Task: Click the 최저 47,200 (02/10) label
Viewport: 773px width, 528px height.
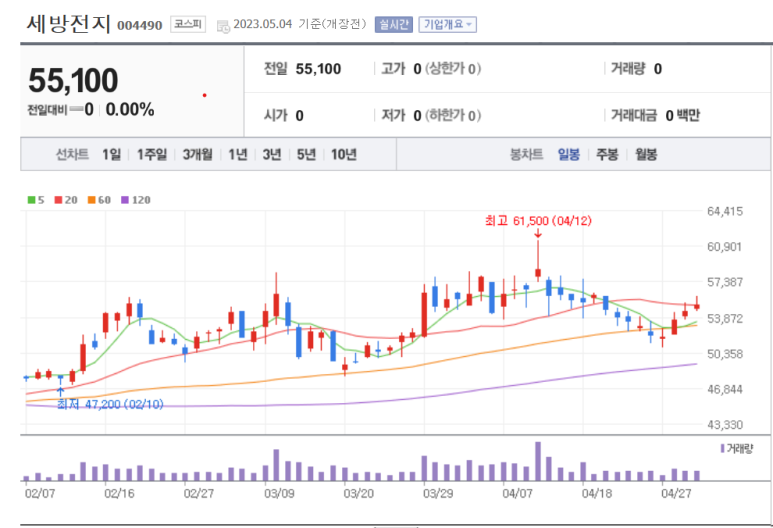Action: [x=110, y=404]
